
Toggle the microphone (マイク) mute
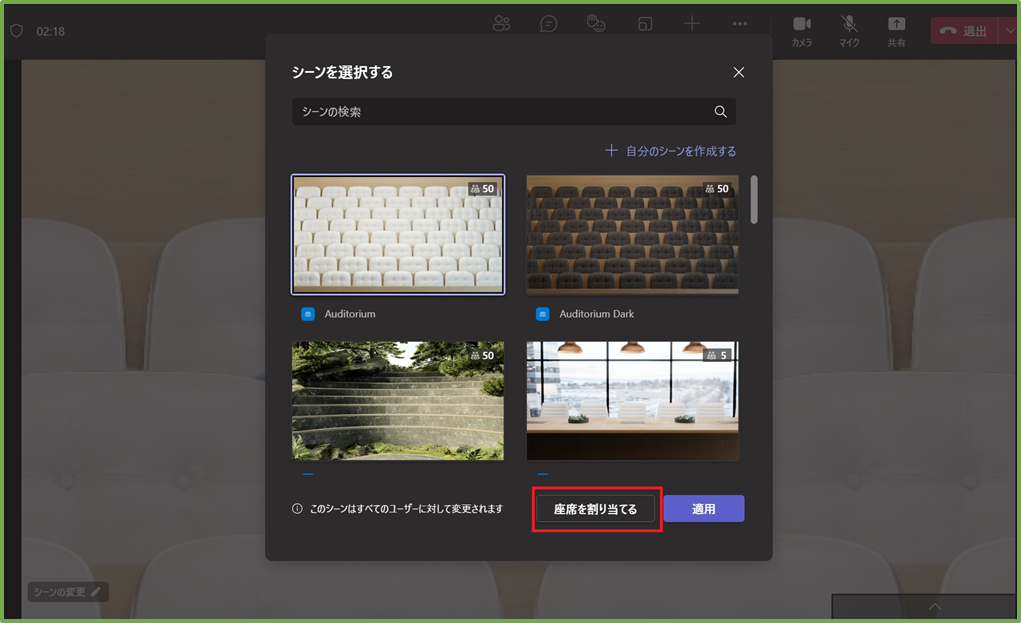pos(849,30)
